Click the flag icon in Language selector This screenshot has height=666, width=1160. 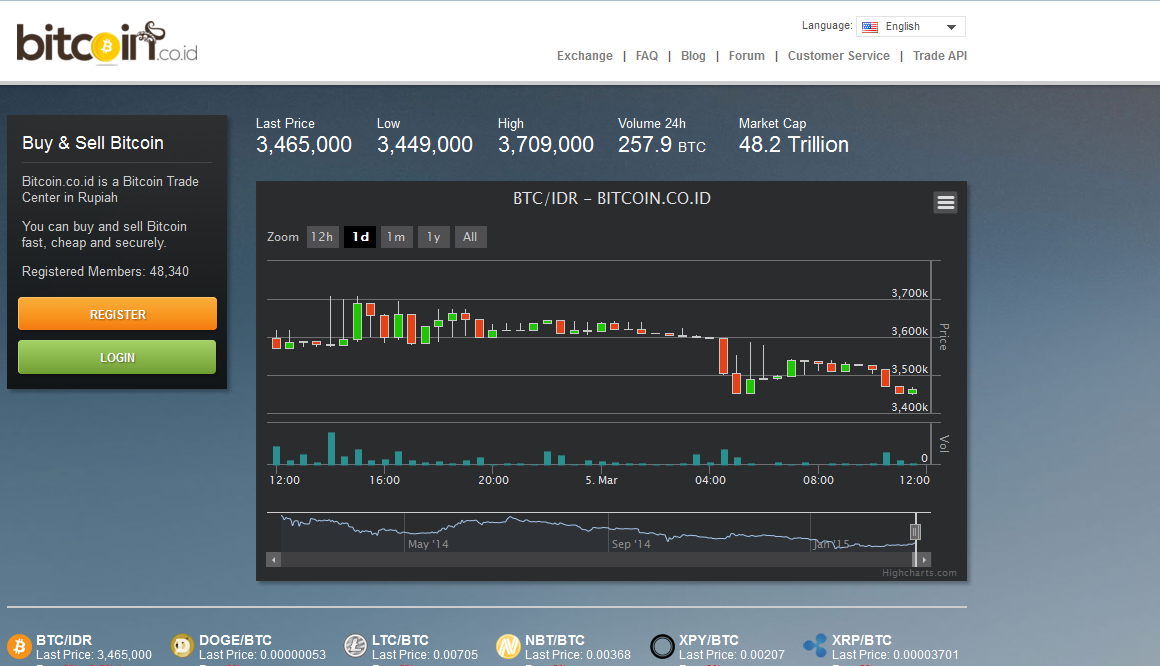click(x=870, y=27)
